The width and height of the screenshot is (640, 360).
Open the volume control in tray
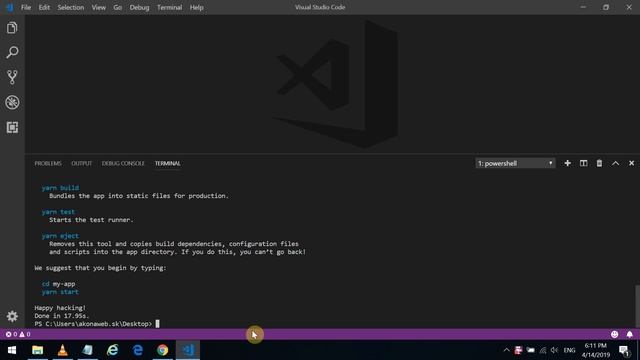(x=554, y=350)
